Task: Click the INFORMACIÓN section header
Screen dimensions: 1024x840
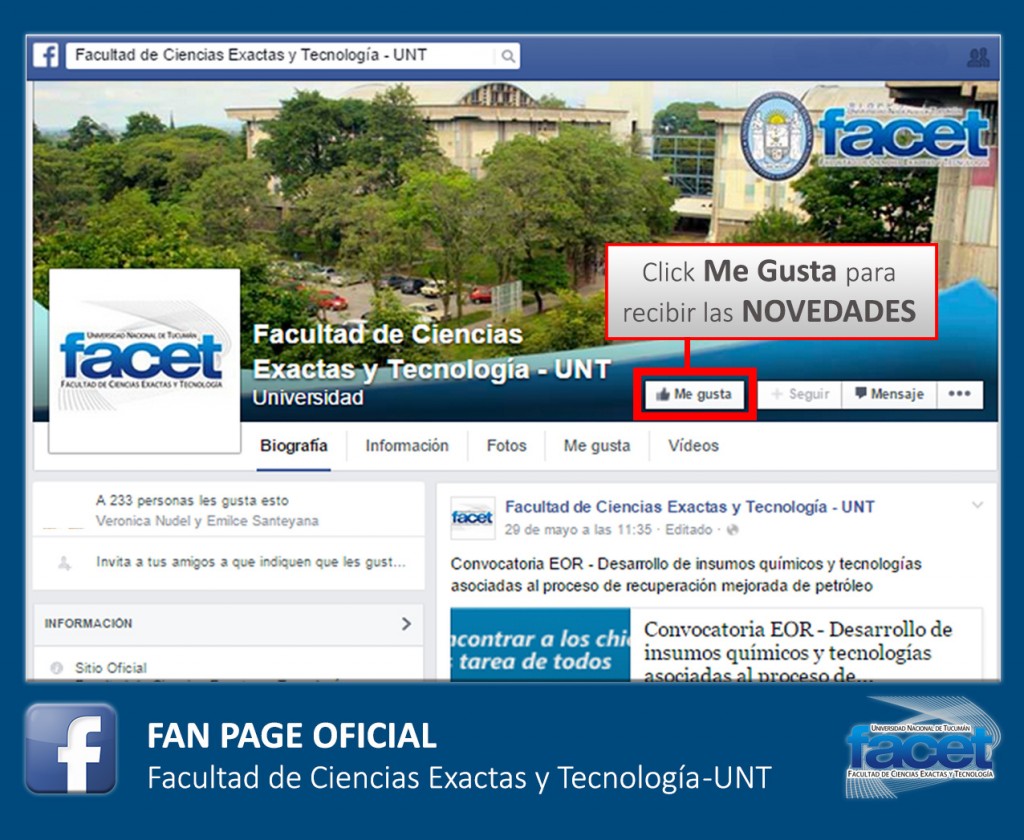Action: coord(229,624)
